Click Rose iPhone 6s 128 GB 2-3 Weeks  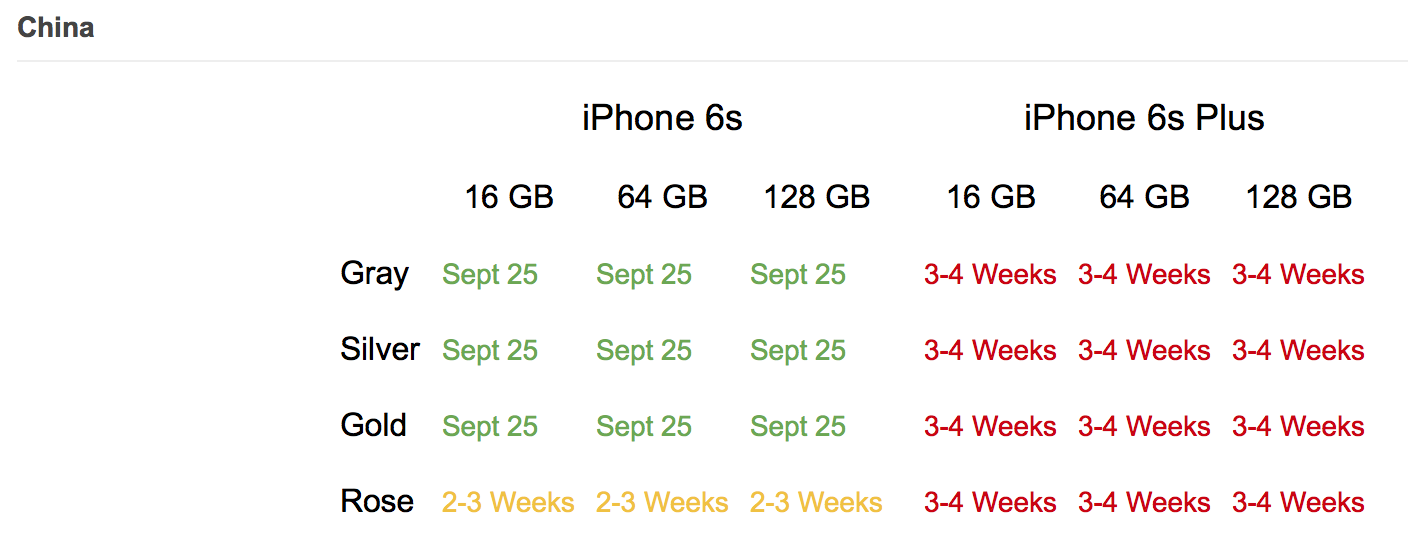[817, 502]
